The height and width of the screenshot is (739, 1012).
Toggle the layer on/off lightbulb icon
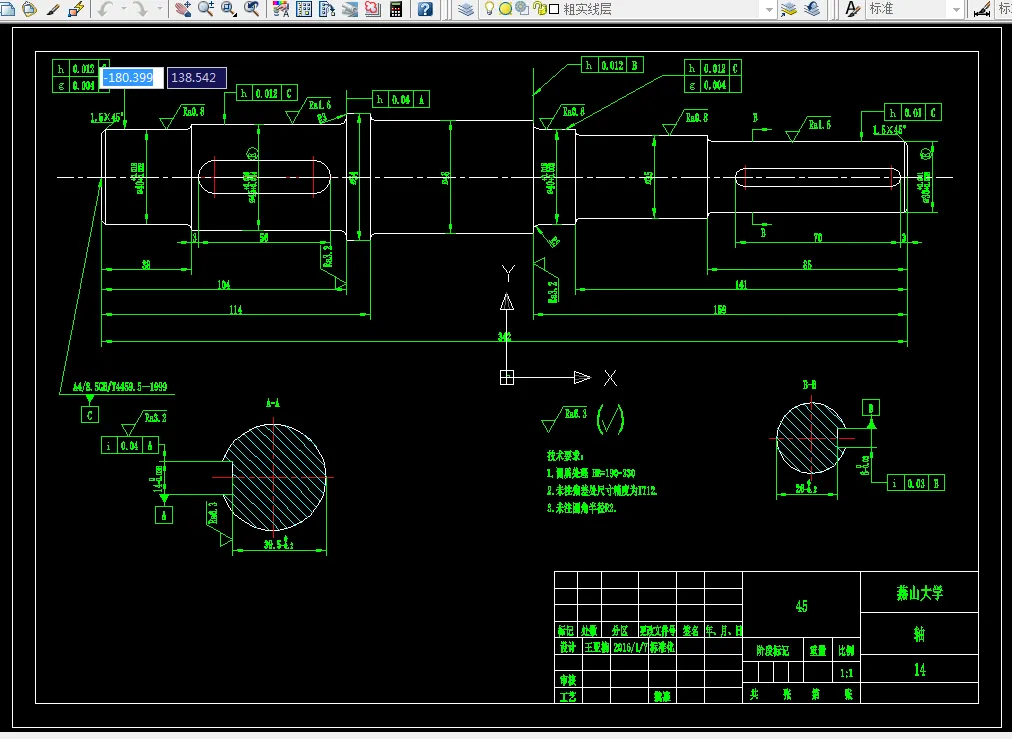489,8
